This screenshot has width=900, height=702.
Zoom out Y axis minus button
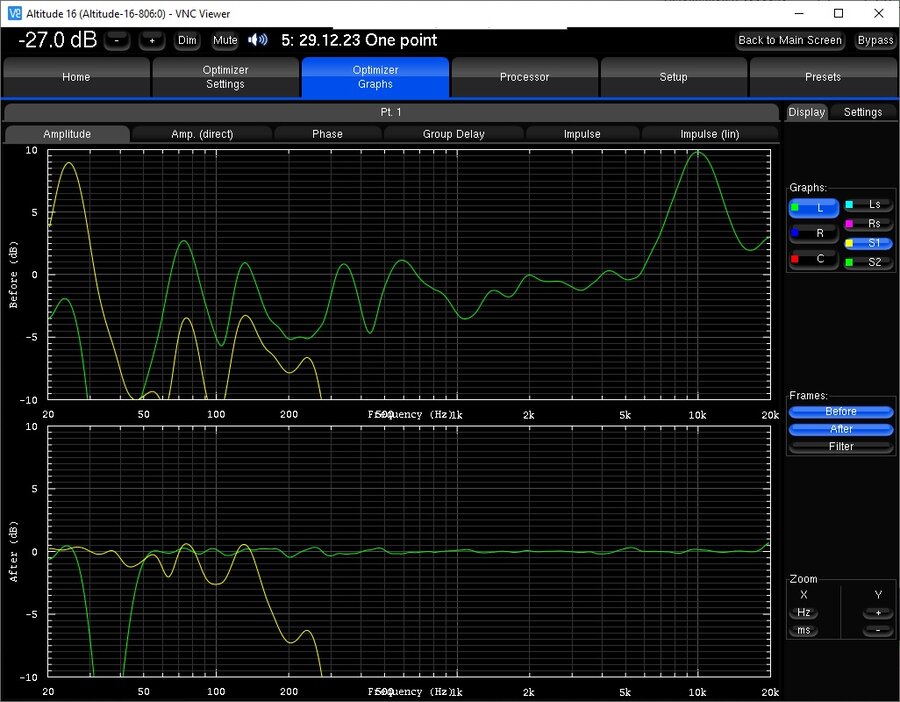point(878,630)
